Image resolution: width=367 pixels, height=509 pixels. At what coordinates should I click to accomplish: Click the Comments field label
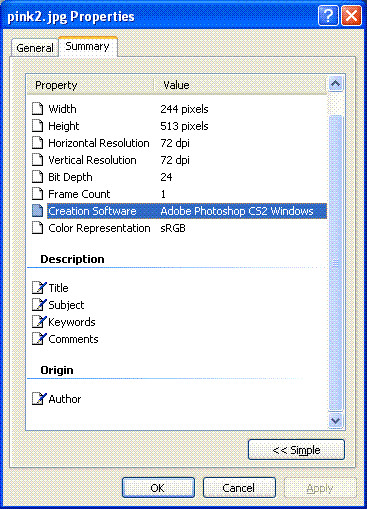(x=73, y=339)
